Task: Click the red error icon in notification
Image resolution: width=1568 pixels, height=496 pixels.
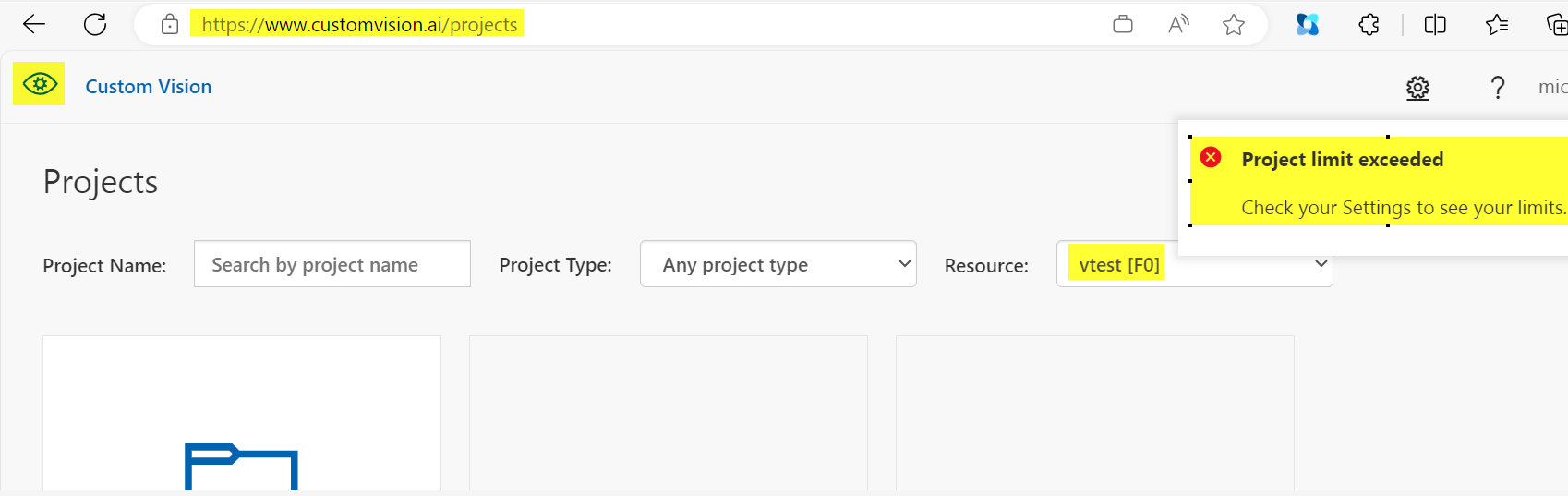Action: pos(1211,158)
